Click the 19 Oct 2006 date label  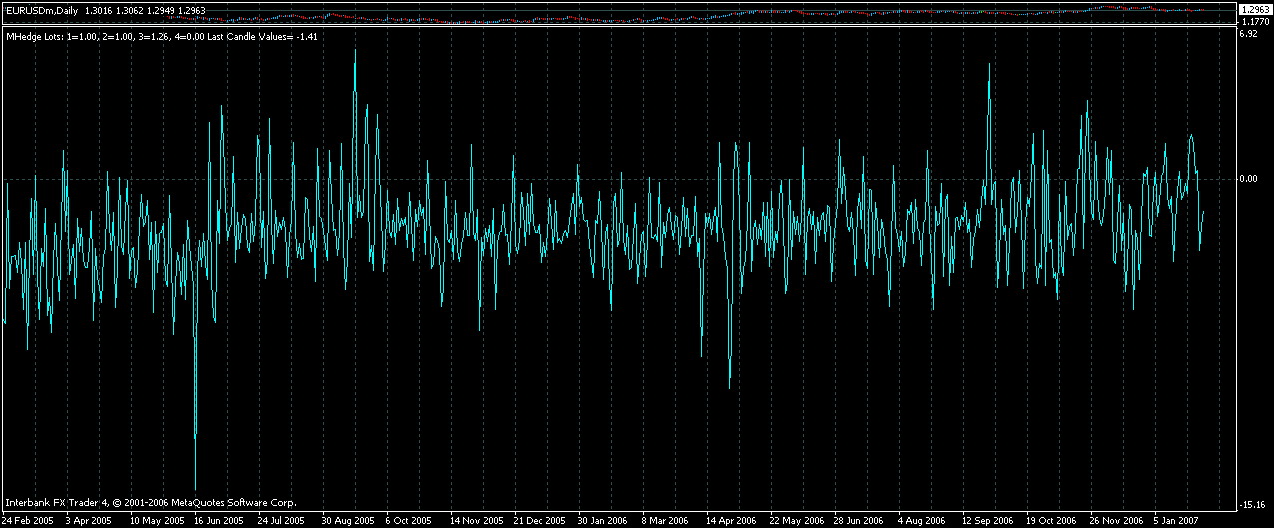click(1051, 520)
